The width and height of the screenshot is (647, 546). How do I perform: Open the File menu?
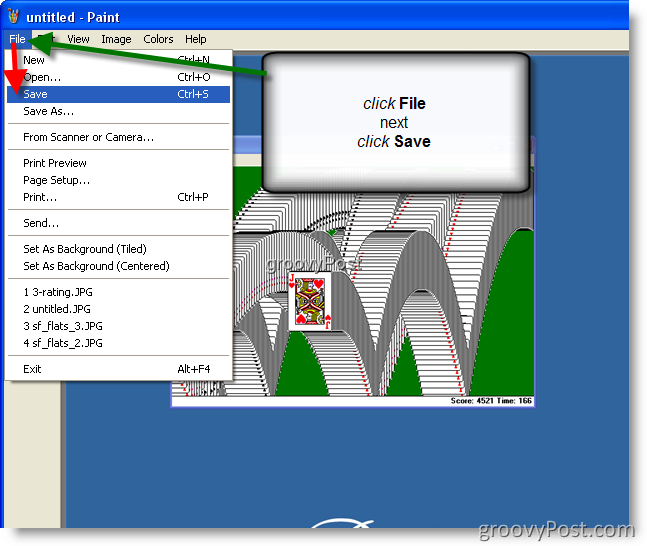point(17,39)
